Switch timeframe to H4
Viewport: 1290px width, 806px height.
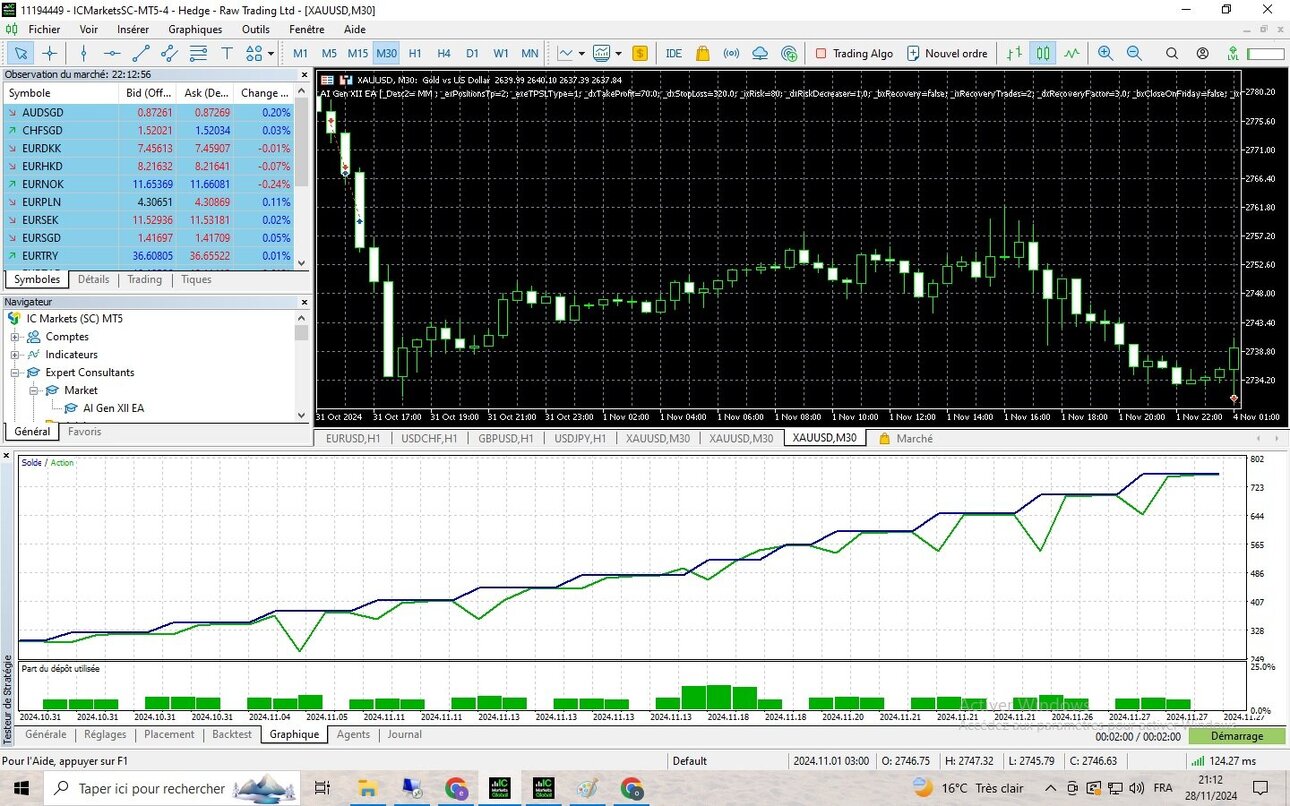coord(444,53)
